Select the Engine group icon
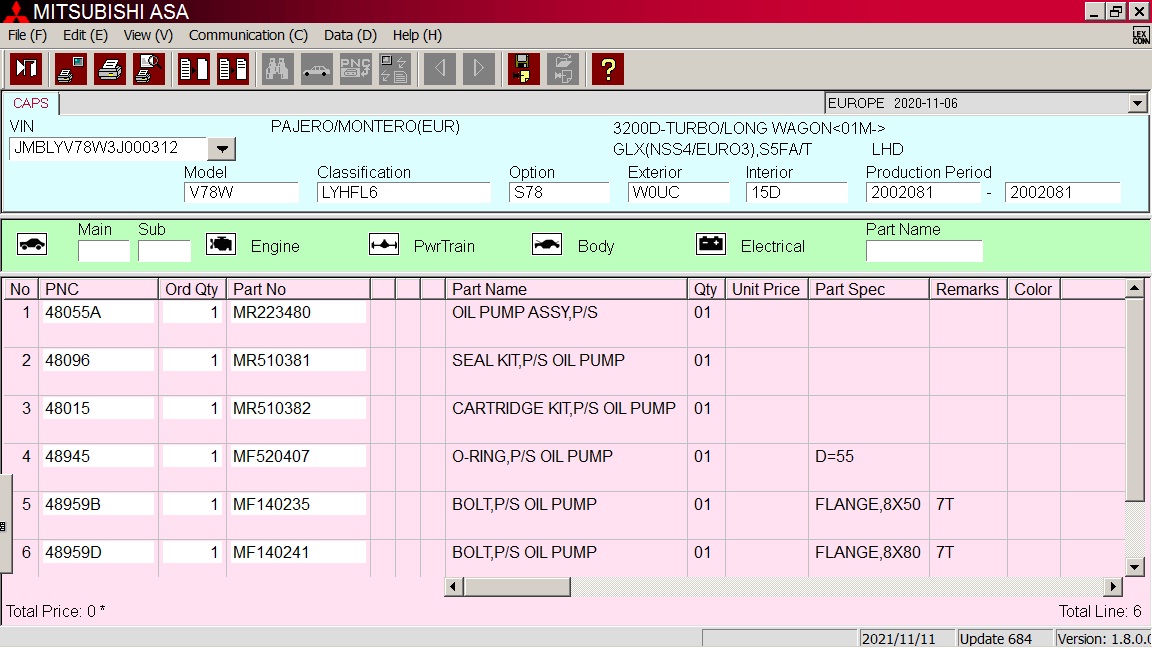This screenshot has width=1152, height=648. 221,245
